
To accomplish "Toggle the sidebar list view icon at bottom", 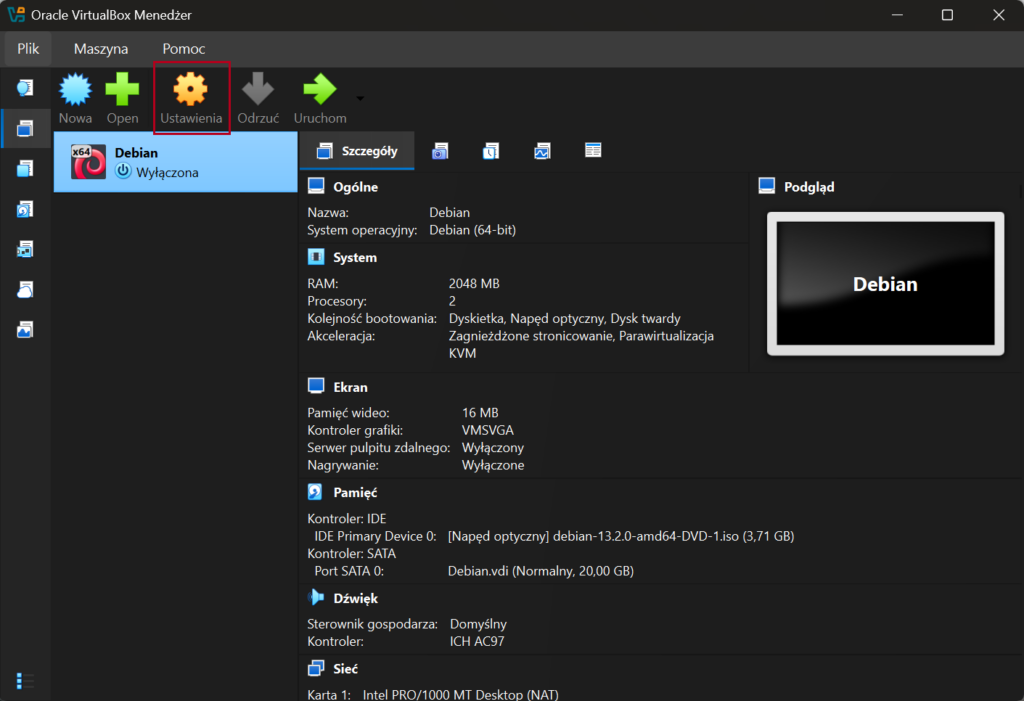I will point(25,680).
